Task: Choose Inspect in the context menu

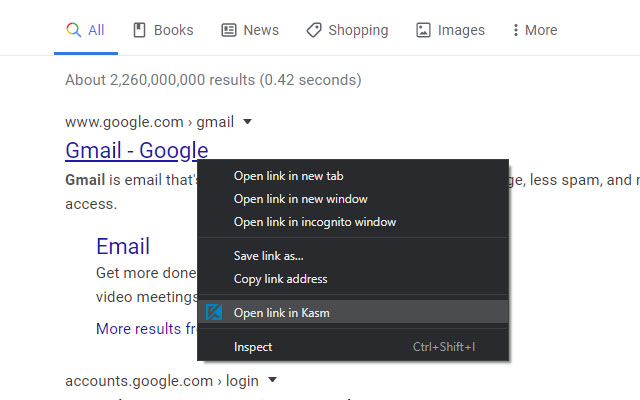Action: click(253, 347)
